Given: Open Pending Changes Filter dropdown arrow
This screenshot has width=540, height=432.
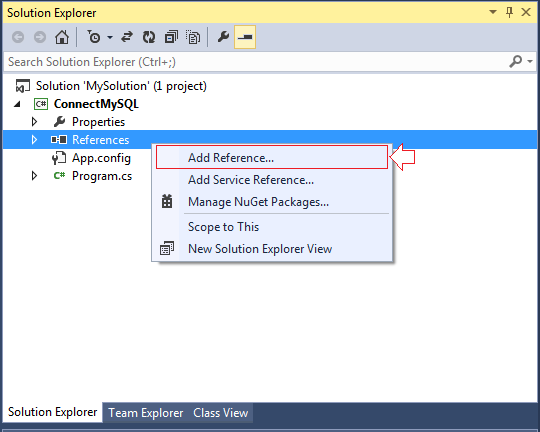Looking at the screenshot, I should (x=110, y=37).
